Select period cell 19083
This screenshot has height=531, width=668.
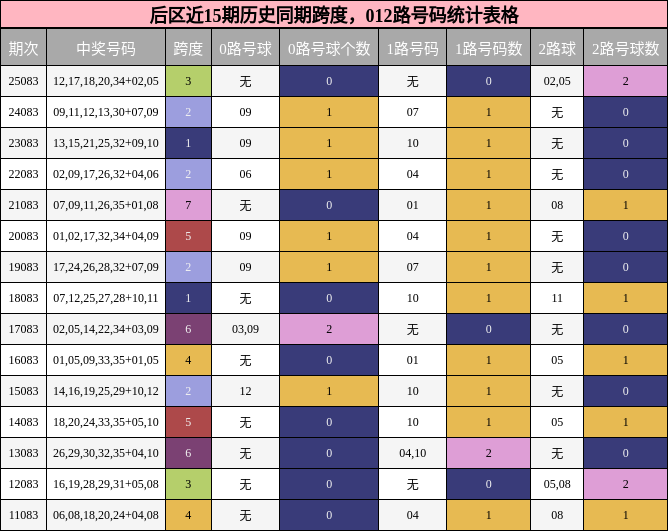tap(23, 267)
